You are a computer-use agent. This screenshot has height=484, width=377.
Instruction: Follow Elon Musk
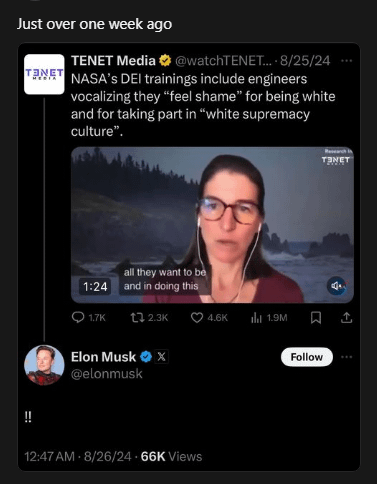307,357
